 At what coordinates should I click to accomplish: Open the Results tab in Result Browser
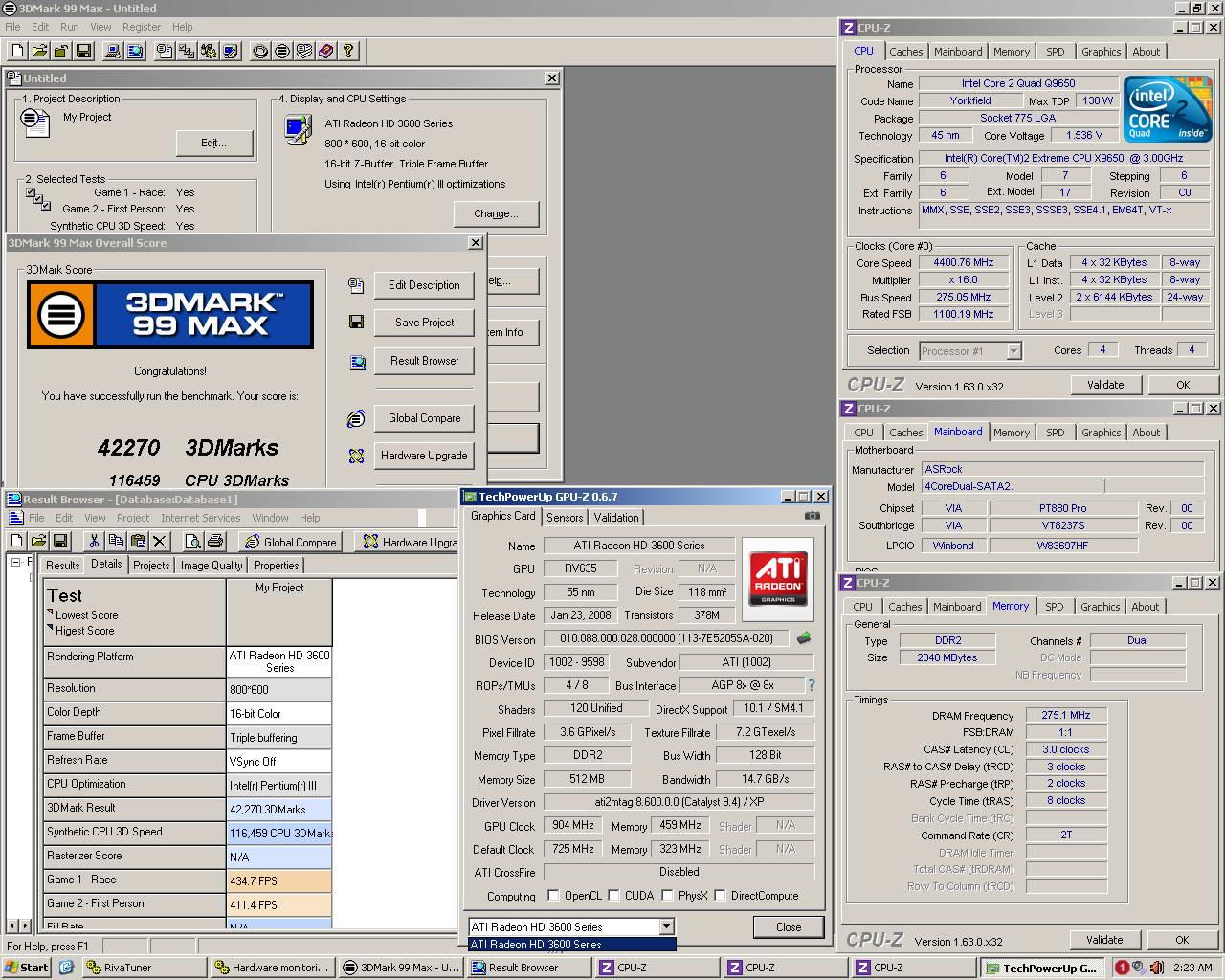63,566
